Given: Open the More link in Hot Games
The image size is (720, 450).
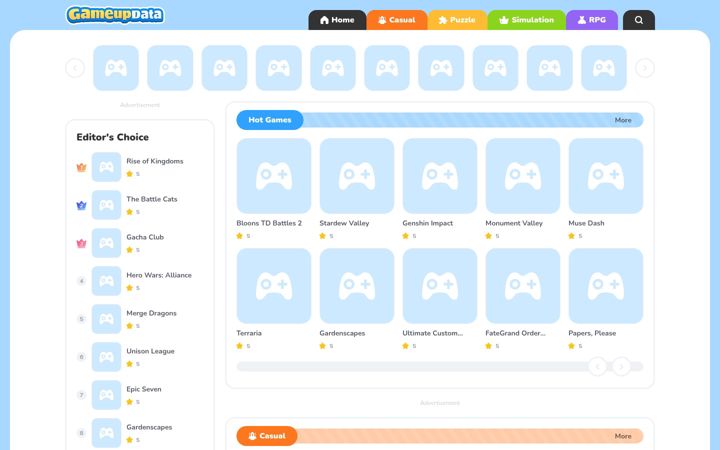Looking at the screenshot, I should (623, 120).
